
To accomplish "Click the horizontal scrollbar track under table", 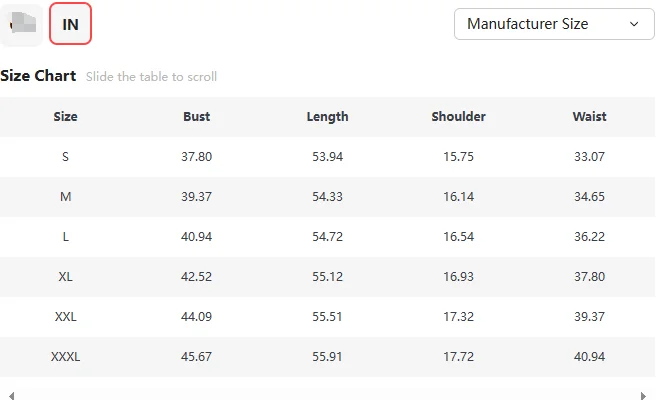I will (327, 395).
